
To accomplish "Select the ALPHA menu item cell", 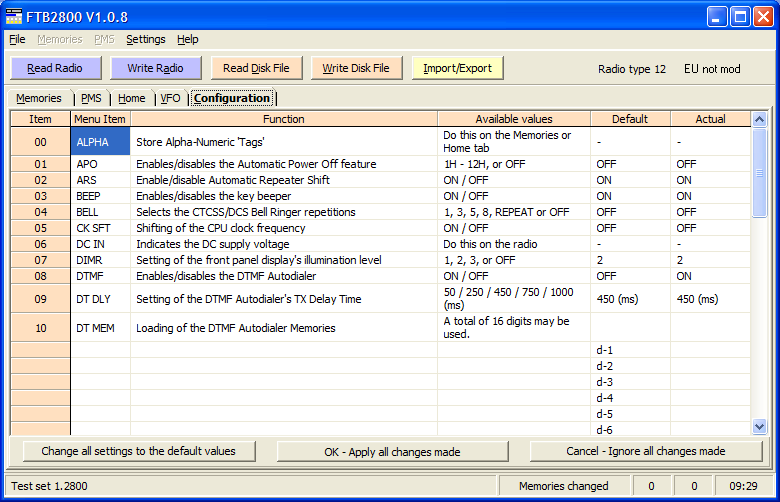I will click(x=100, y=142).
